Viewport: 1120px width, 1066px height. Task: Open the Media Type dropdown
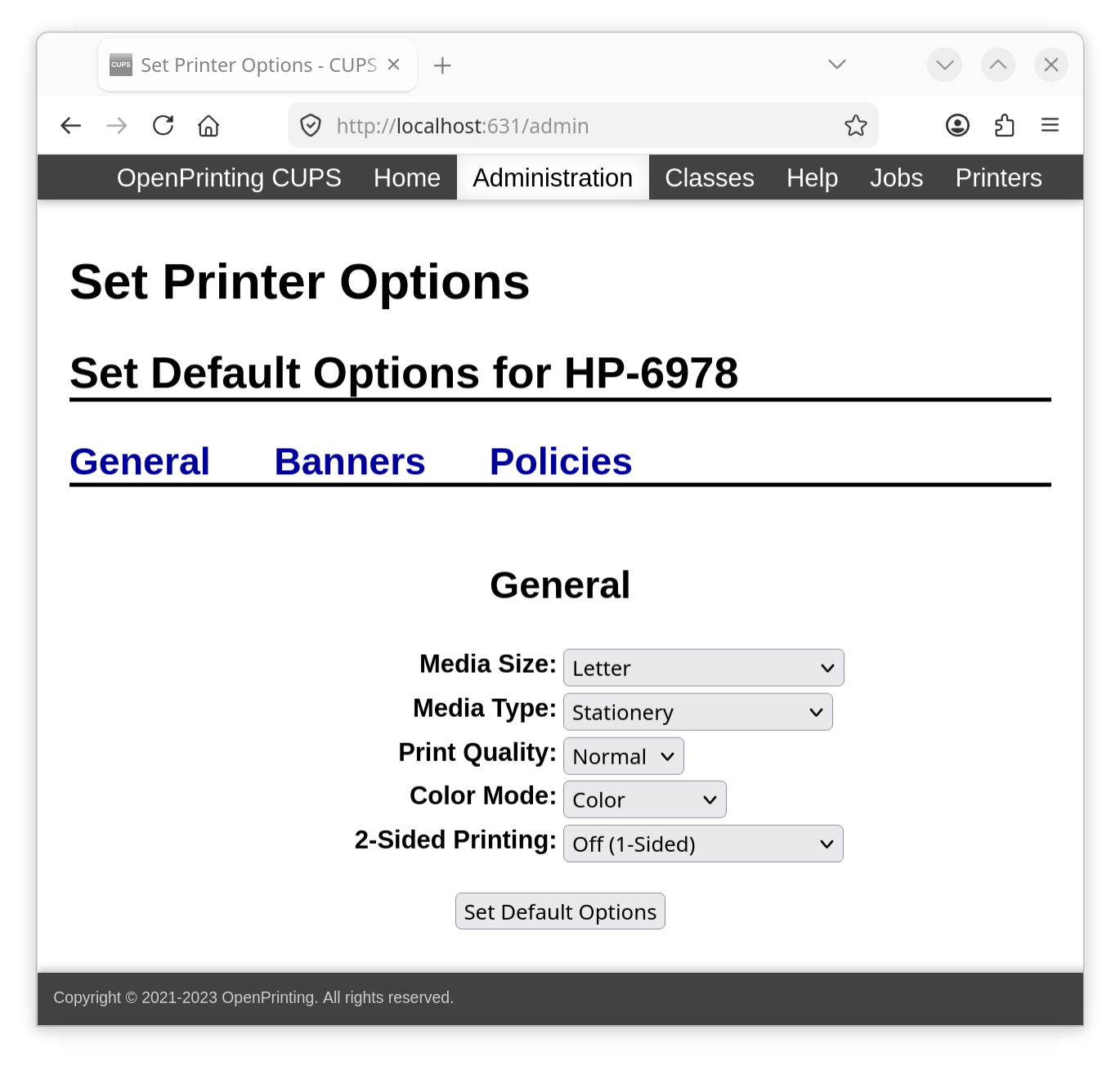(697, 711)
